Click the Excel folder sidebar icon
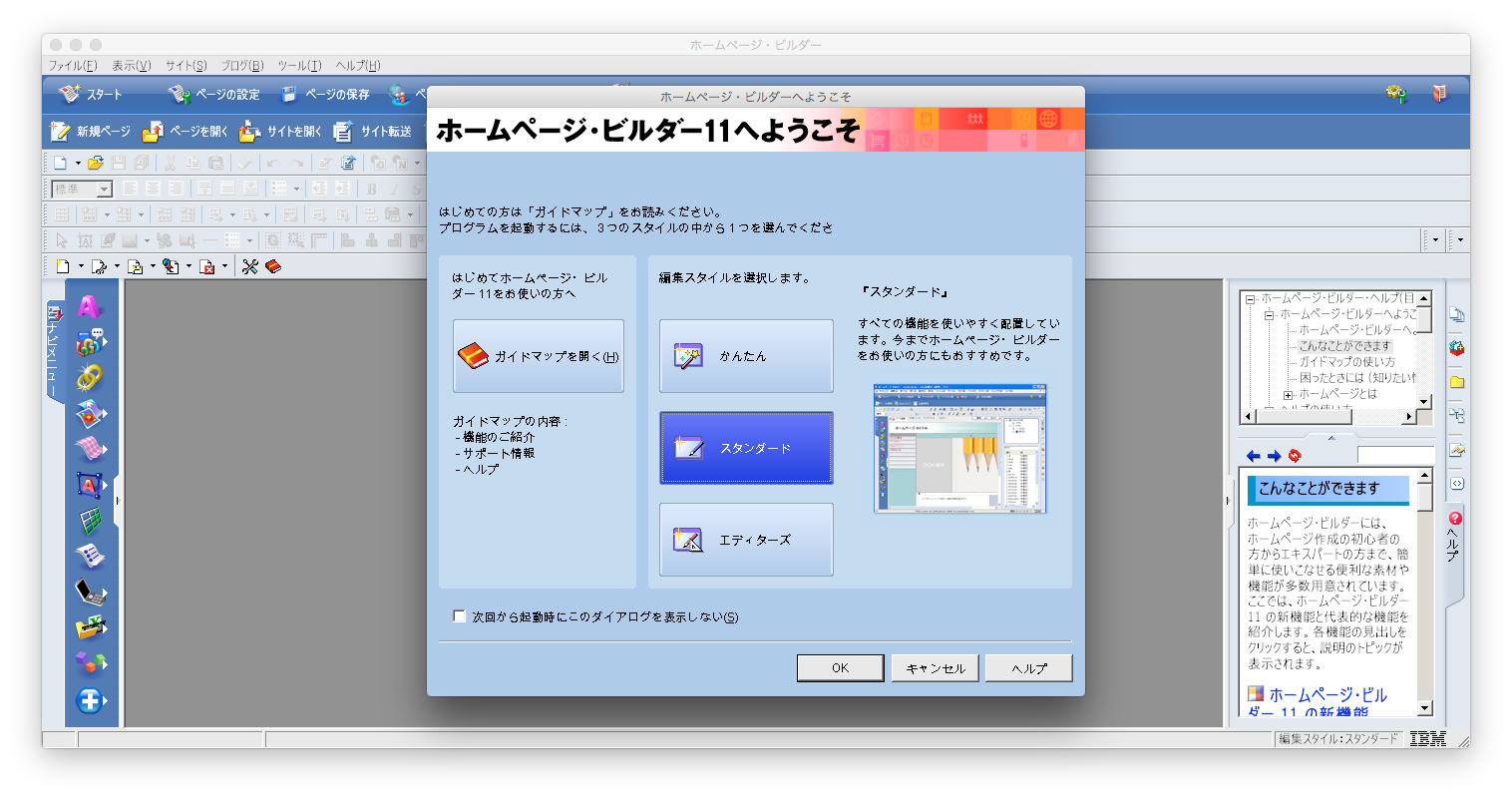This screenshot has width=1512, height=798. click(90, 627)
